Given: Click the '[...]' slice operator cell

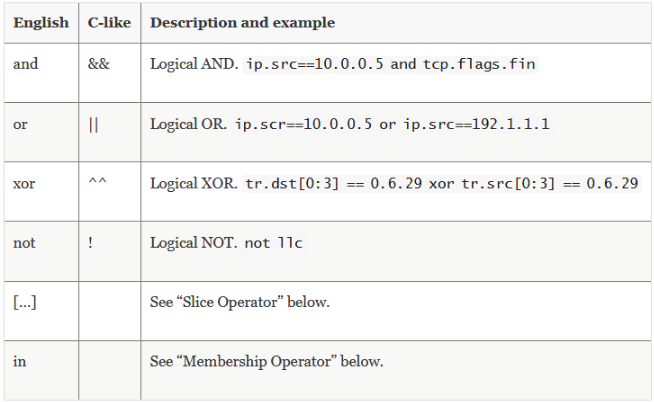Looking at the screenshot, I should point(25,302).
